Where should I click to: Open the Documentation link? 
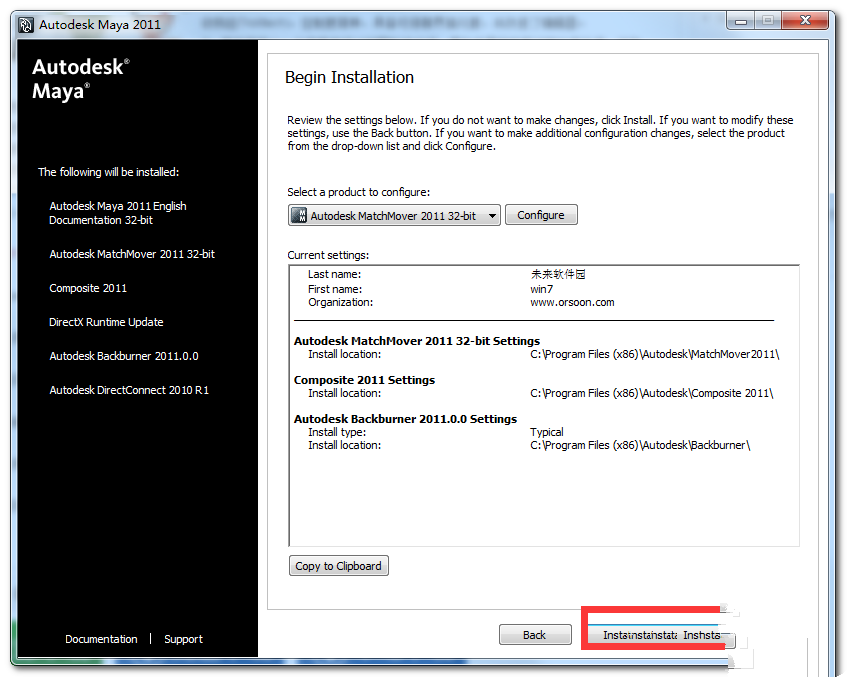tap(101, 639)
